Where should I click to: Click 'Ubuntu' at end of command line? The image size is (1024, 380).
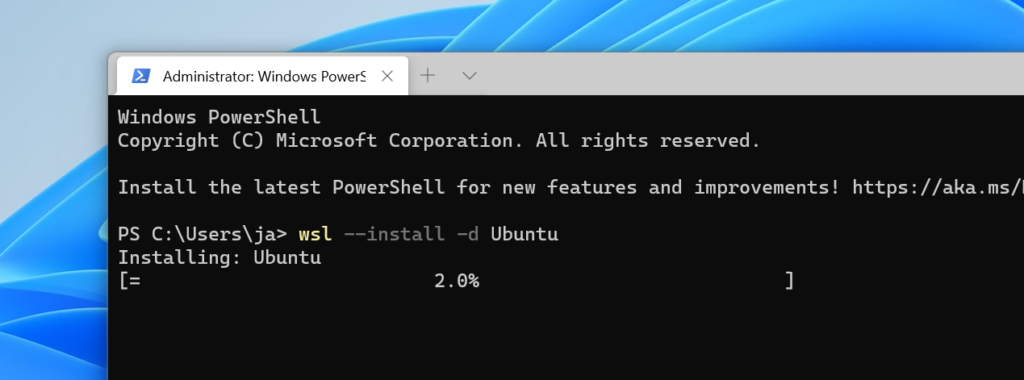tap(524, 234)
